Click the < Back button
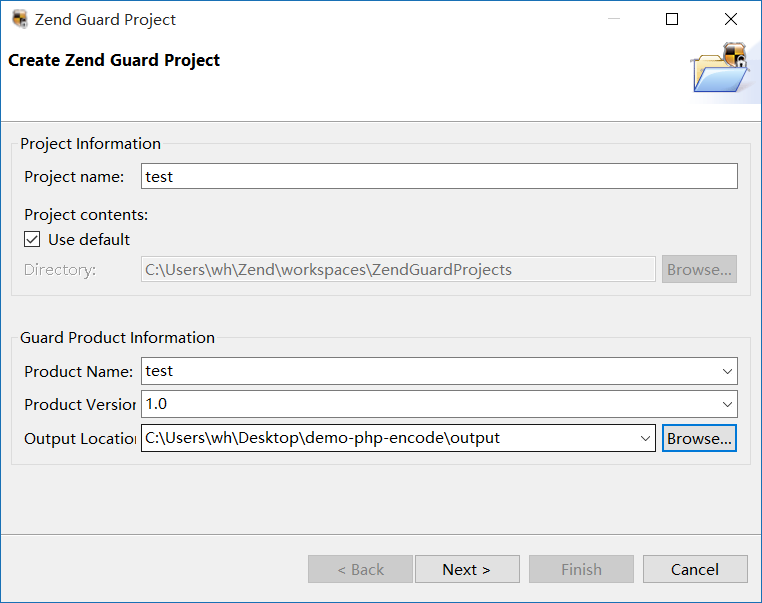762x603 pixels. point(360,570)
